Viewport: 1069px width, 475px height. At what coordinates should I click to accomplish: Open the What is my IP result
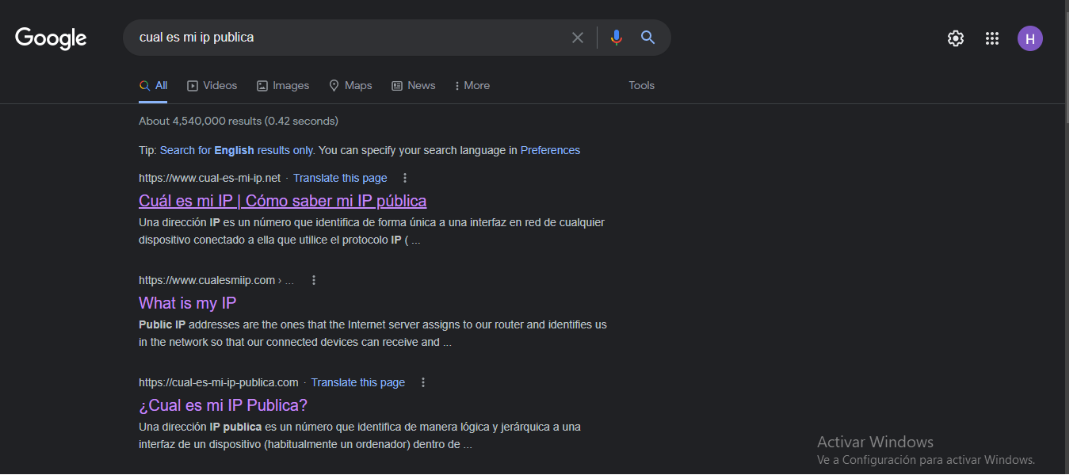coord(187,303)
